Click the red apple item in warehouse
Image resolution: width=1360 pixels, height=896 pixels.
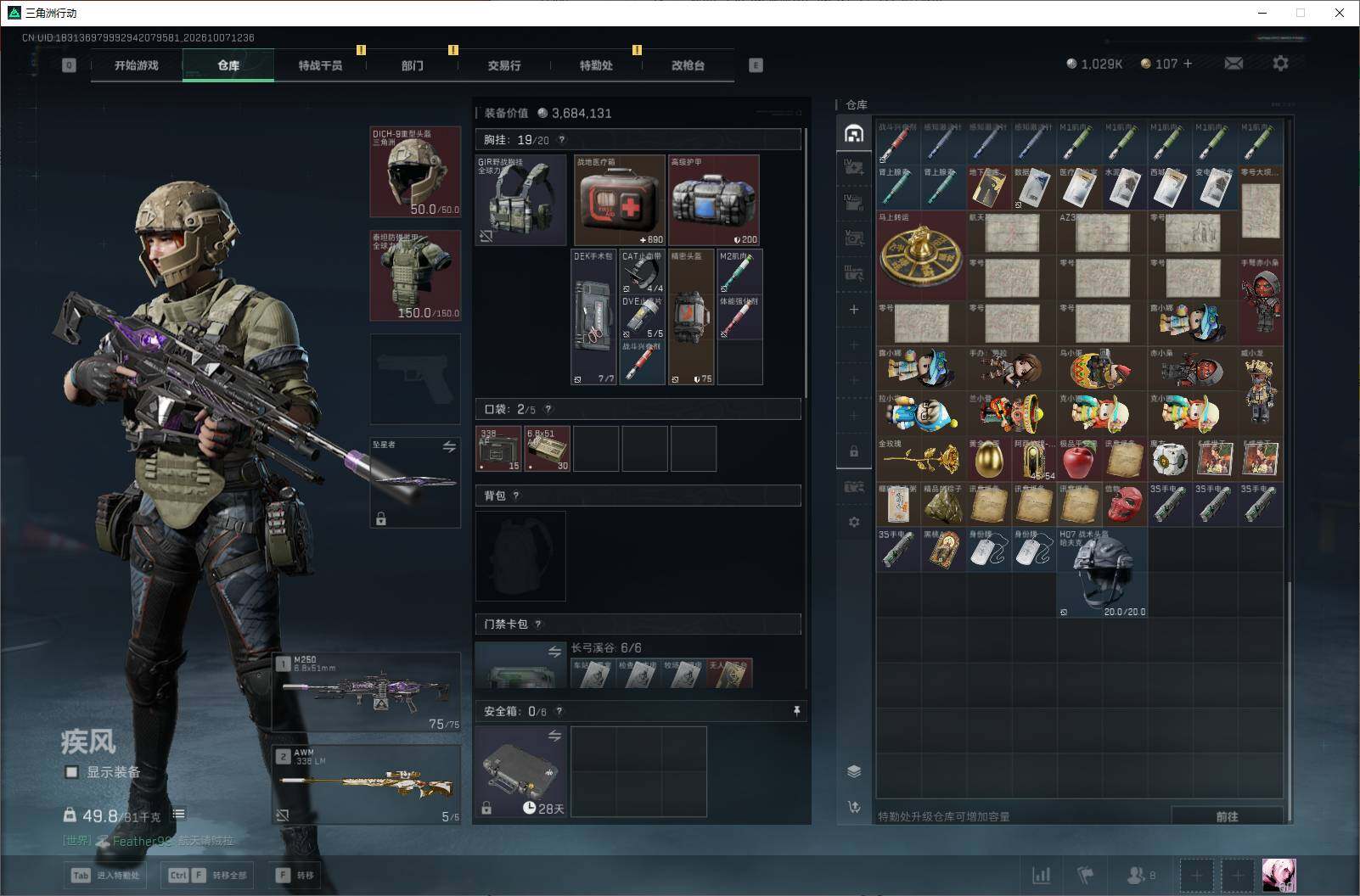(x=1079, y=459)
